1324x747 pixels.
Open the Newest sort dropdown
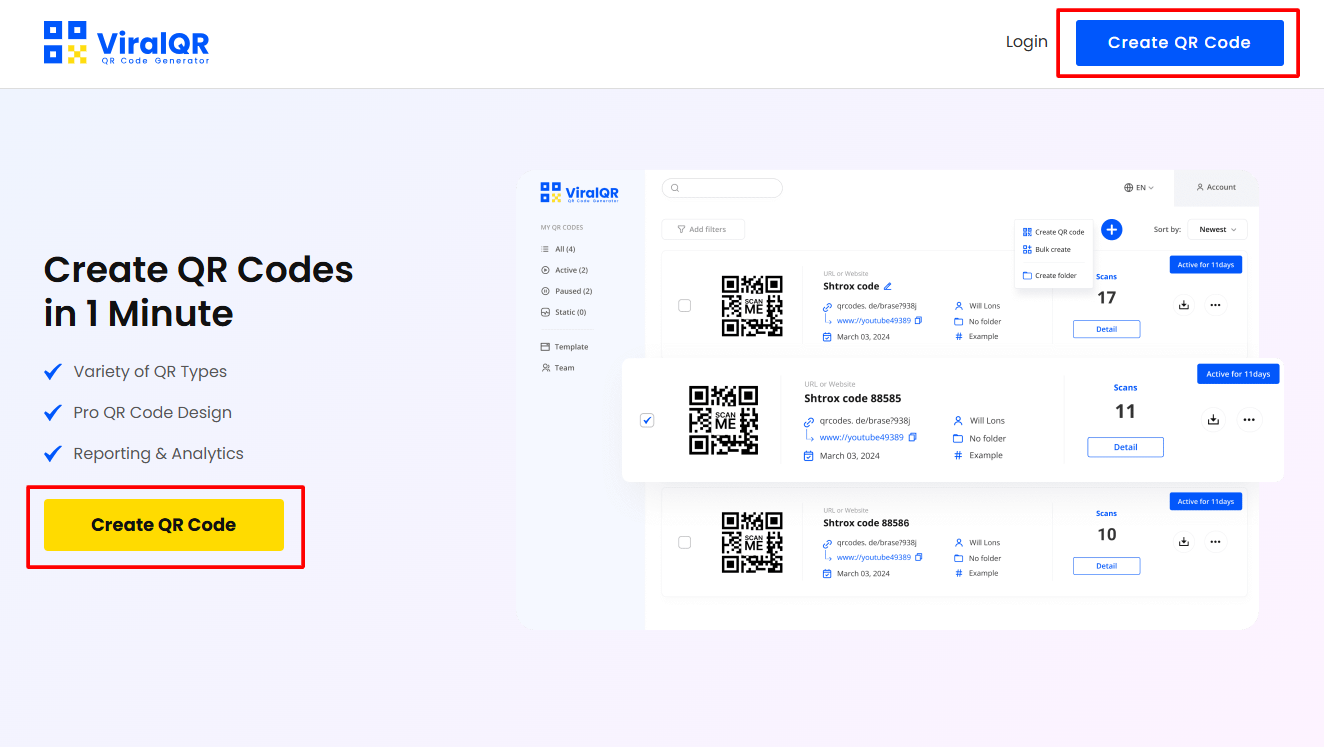(1217, 229)
